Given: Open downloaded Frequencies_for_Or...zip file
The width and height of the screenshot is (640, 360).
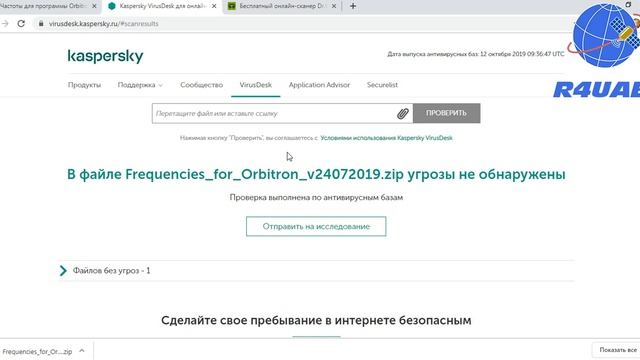Looking at the screenshot, I should tap(37, 351).
